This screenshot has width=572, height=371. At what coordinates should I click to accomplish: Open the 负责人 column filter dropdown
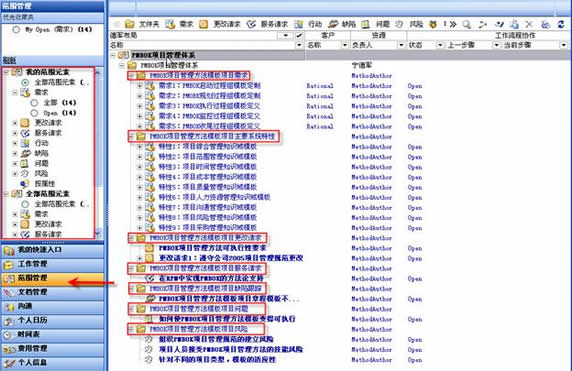401,45
